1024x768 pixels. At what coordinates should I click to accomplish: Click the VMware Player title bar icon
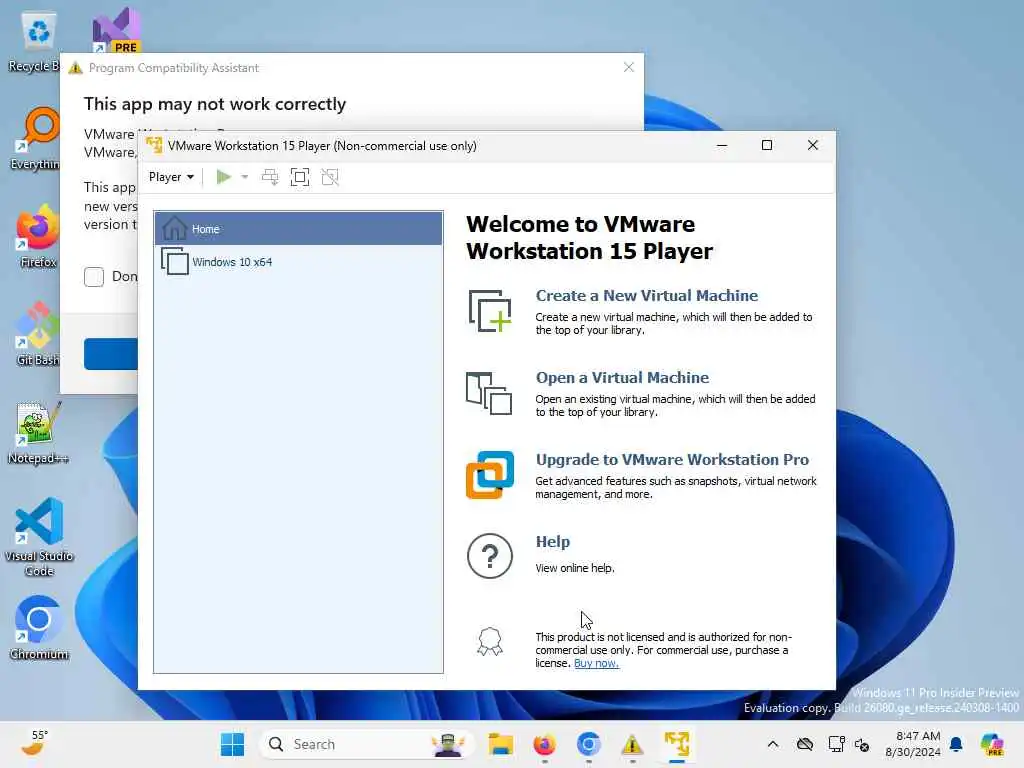coord(154,145)
